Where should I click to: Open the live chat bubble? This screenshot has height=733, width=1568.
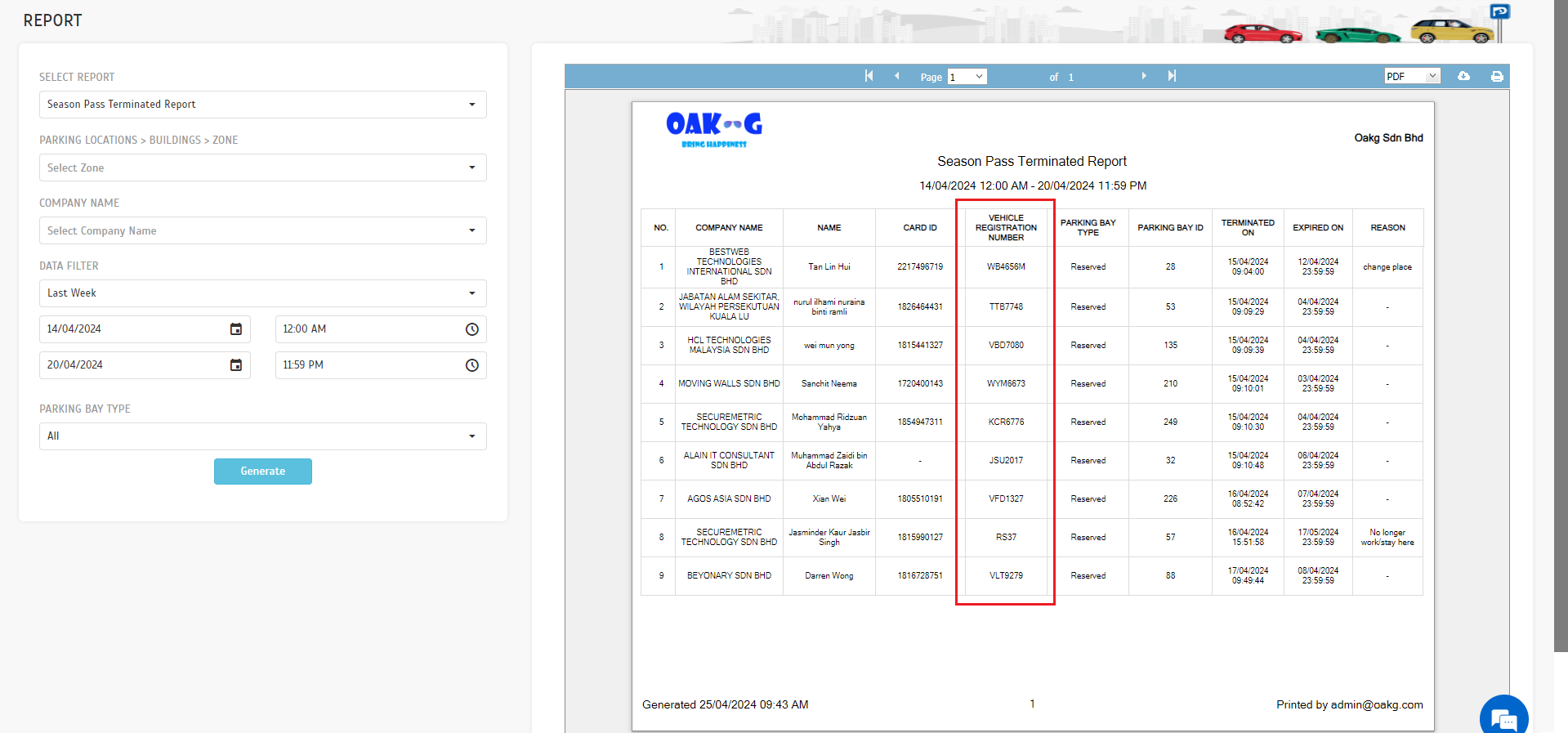[1503, 717]
